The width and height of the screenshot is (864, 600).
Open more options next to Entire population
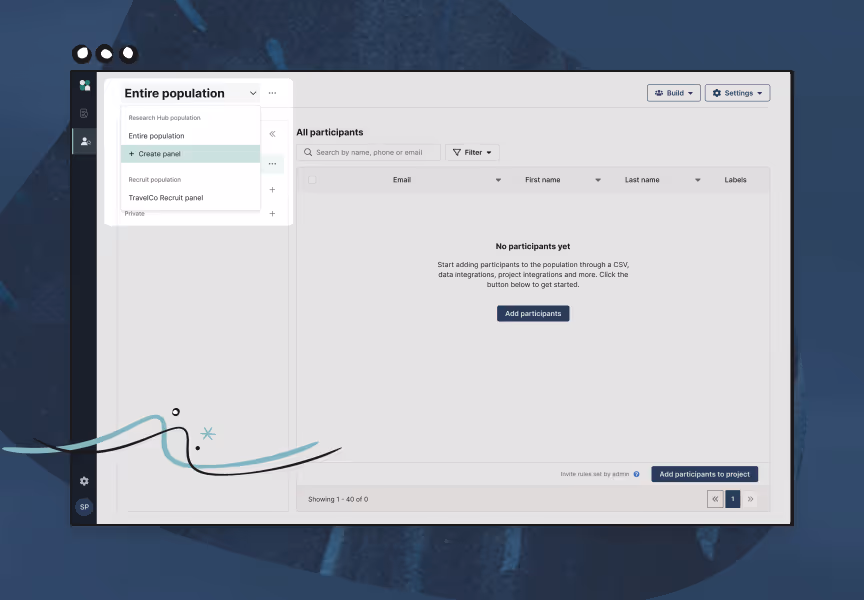[272, 93]
